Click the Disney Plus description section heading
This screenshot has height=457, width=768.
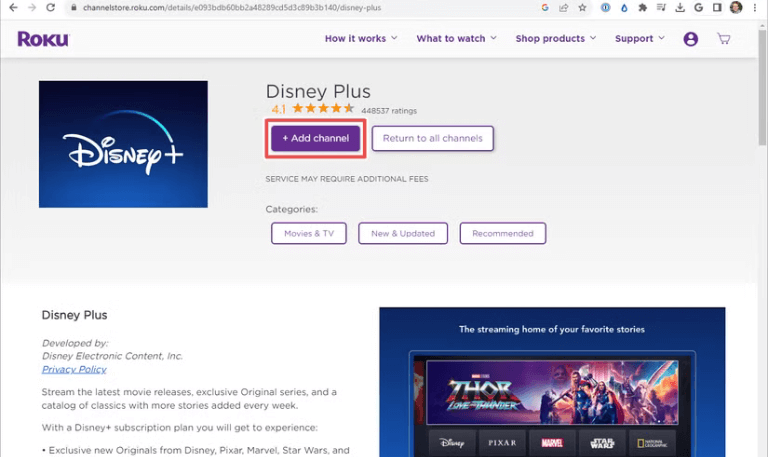click(74, 315)
